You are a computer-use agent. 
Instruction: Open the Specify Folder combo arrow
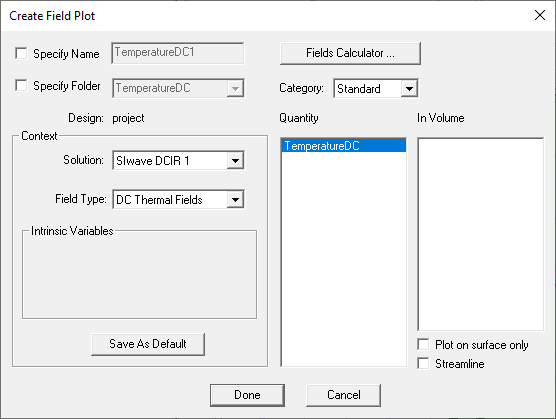coord(235,88)
